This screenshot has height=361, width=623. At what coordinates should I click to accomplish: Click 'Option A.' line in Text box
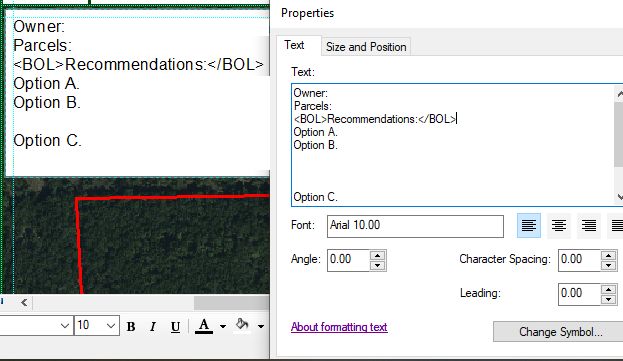315,132
